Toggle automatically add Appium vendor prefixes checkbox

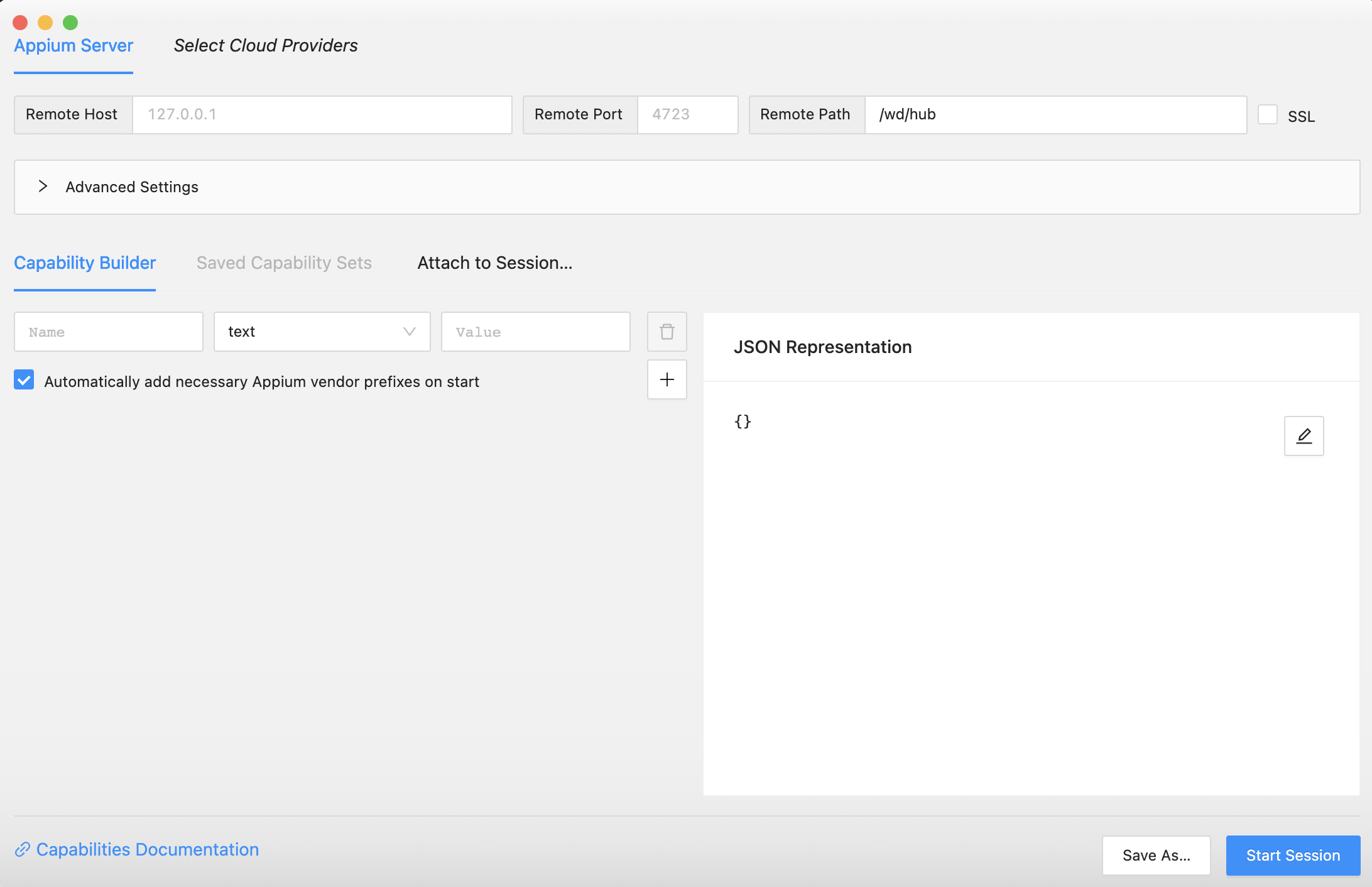coord(24,381)
